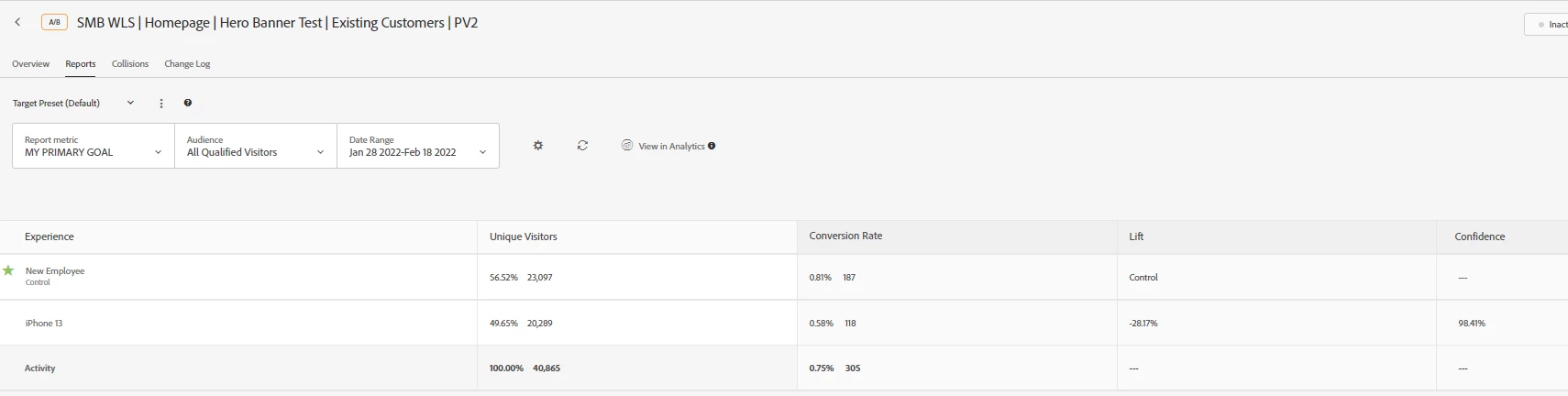Click the Conversion Rate column header
The image size is (1568, 396).
845,236
